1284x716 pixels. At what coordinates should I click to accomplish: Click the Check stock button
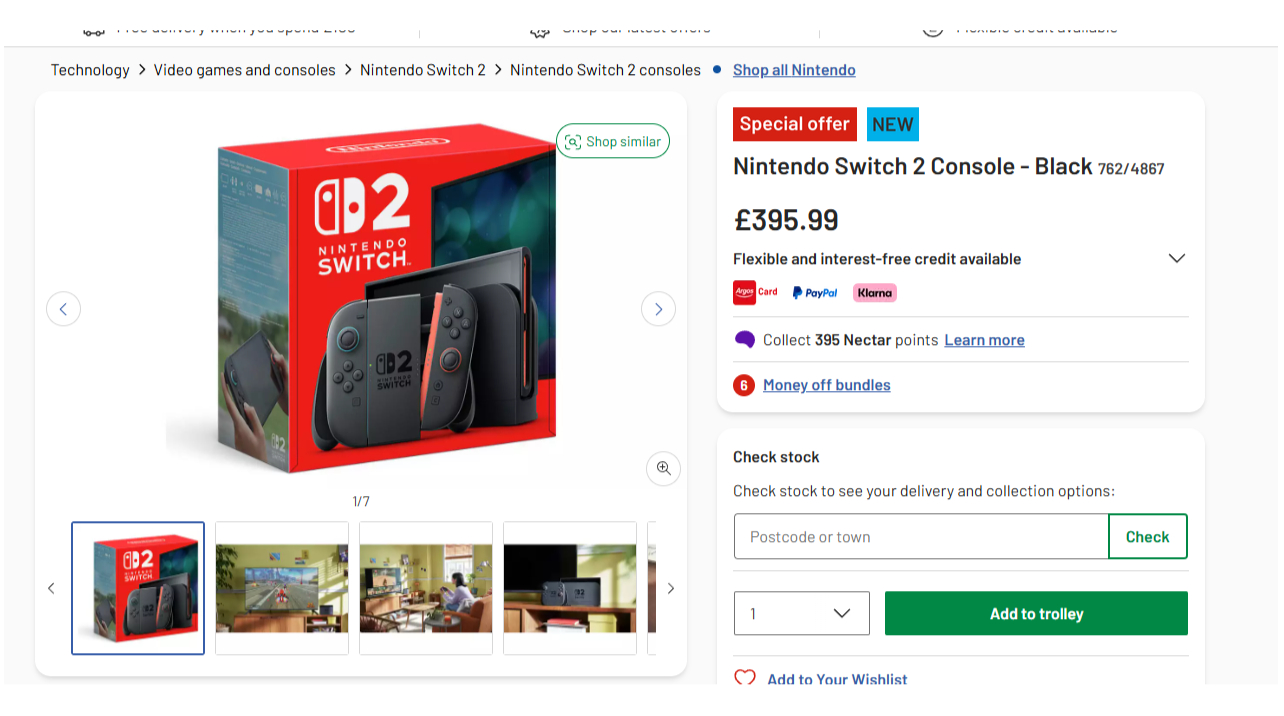coord(1147,536)
